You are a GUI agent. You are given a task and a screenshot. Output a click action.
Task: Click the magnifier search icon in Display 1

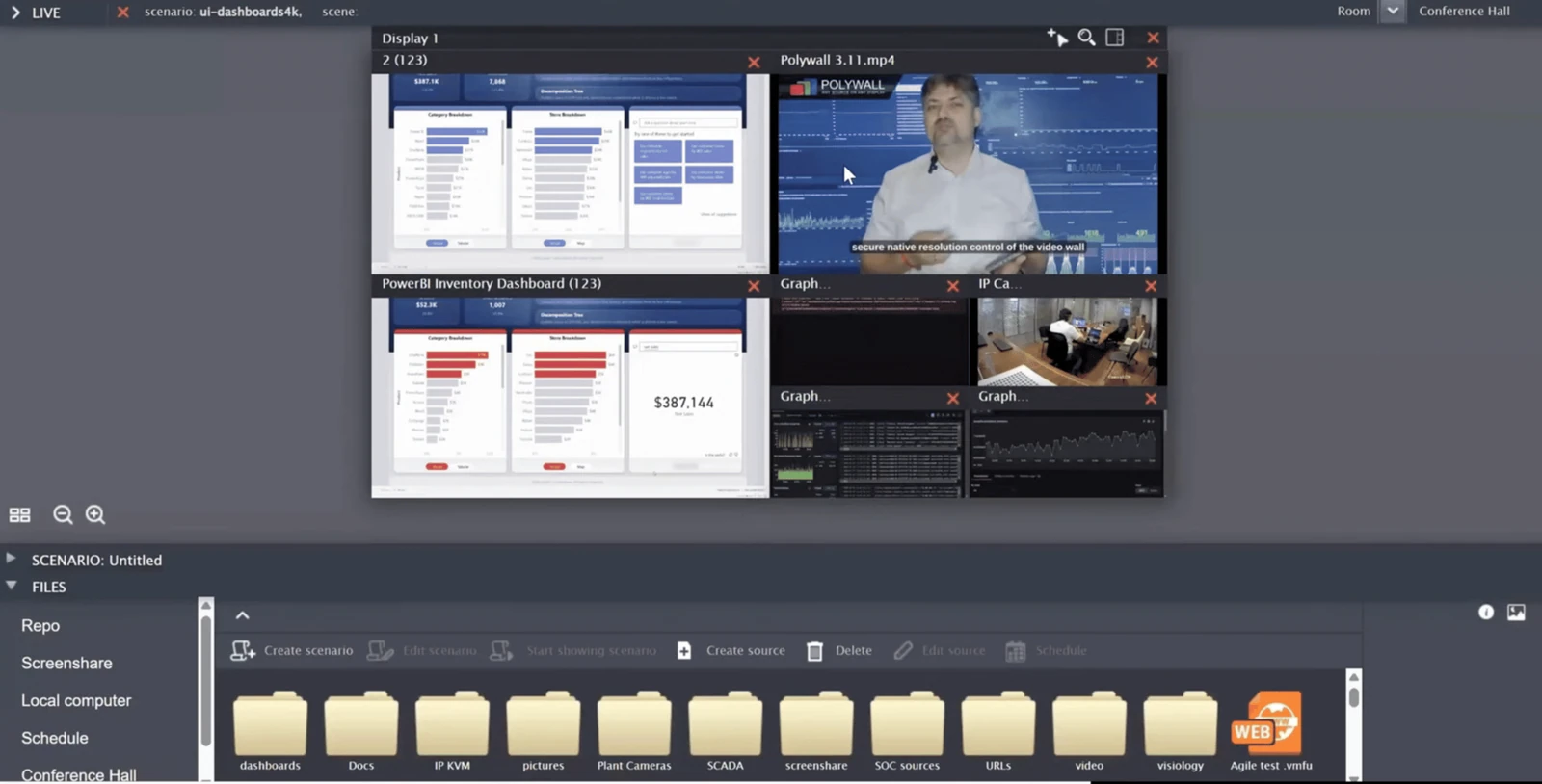[1086, 38]
